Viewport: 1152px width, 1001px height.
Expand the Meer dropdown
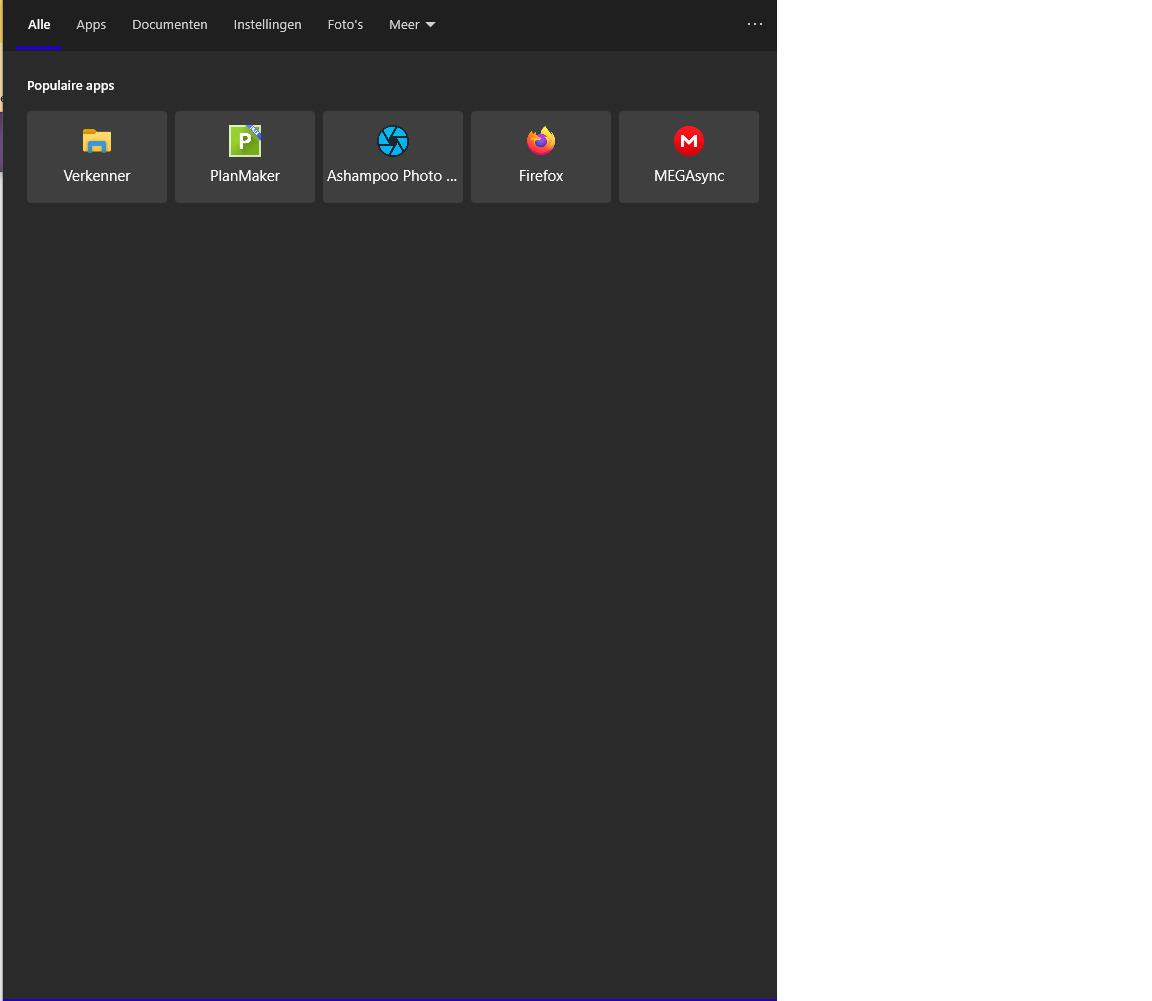coord(412,24)
